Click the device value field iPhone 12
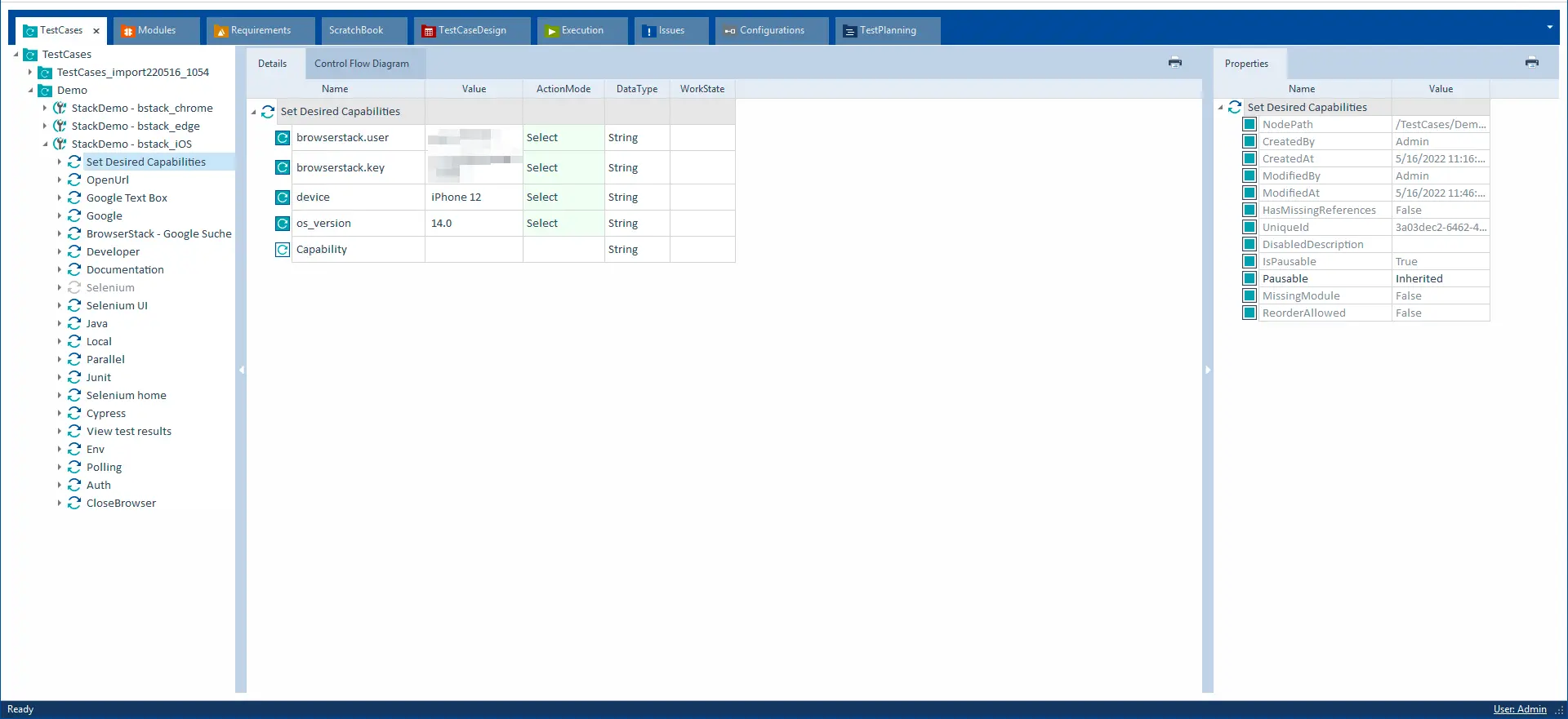This screenshot has width=1568, height=719. [473, 198]
